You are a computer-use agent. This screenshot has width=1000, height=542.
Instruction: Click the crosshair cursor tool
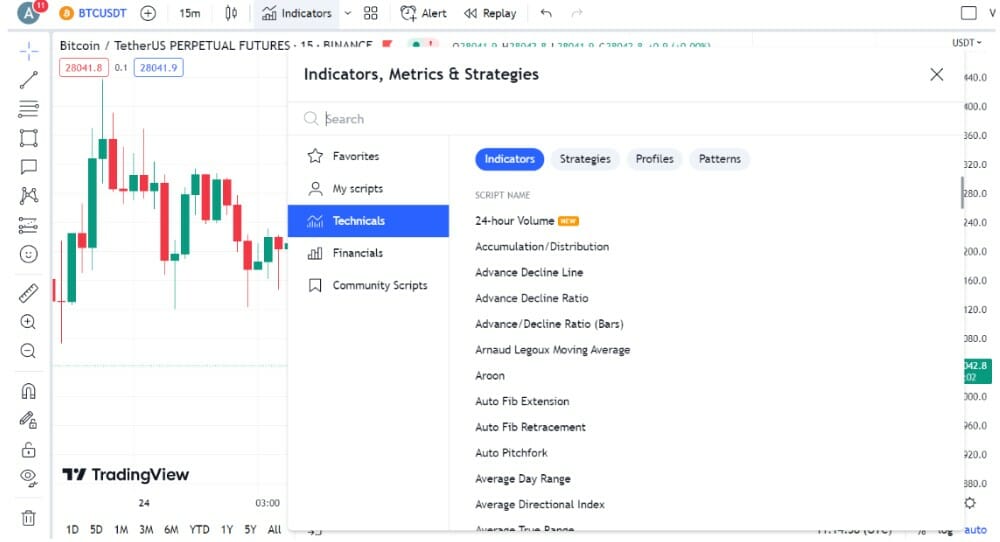coord(28,50)
